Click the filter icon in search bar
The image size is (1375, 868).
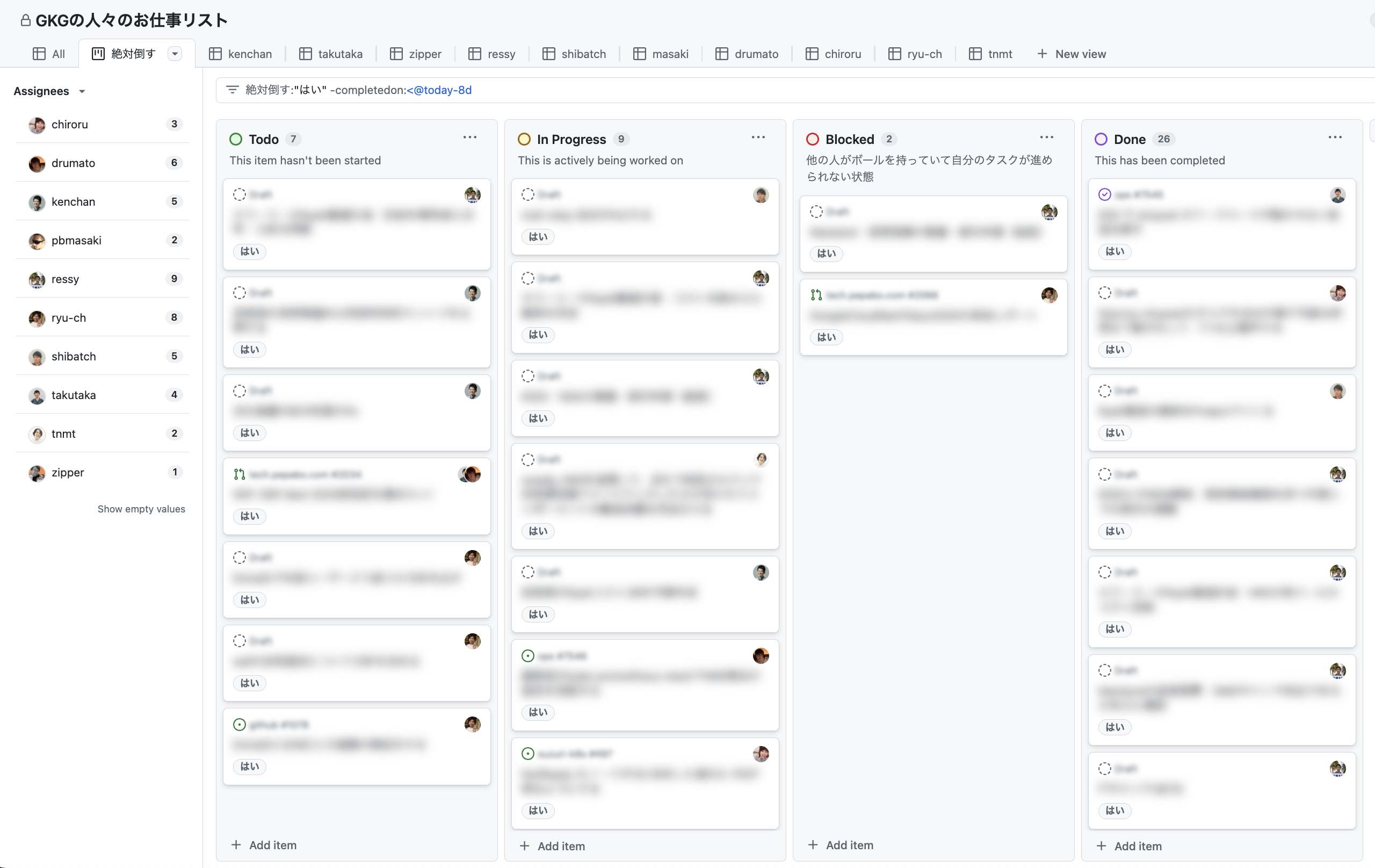pyautogui.click(x=233, y=90)
